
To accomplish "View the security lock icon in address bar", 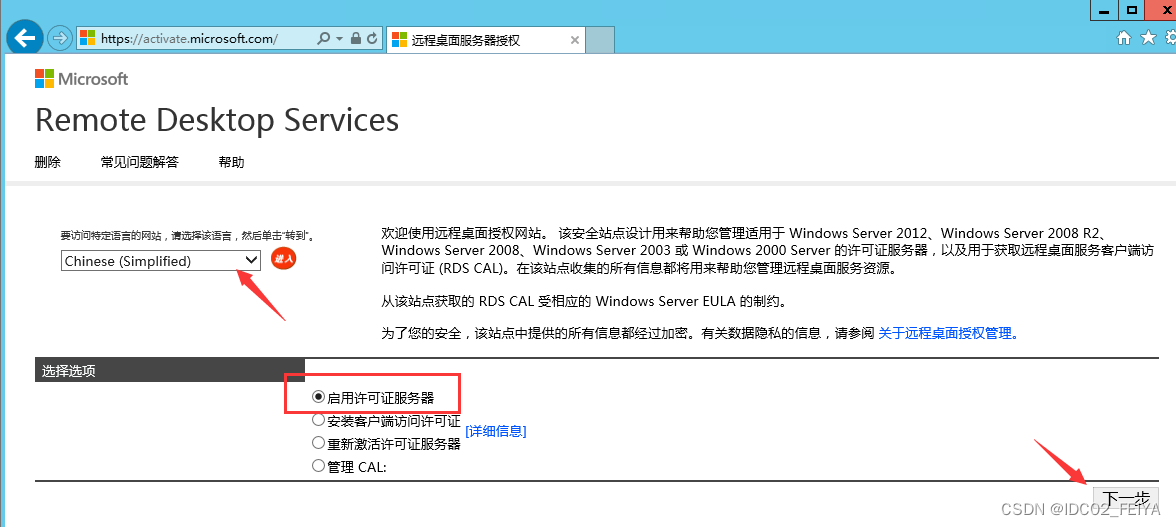I will (x=356, y=37).
